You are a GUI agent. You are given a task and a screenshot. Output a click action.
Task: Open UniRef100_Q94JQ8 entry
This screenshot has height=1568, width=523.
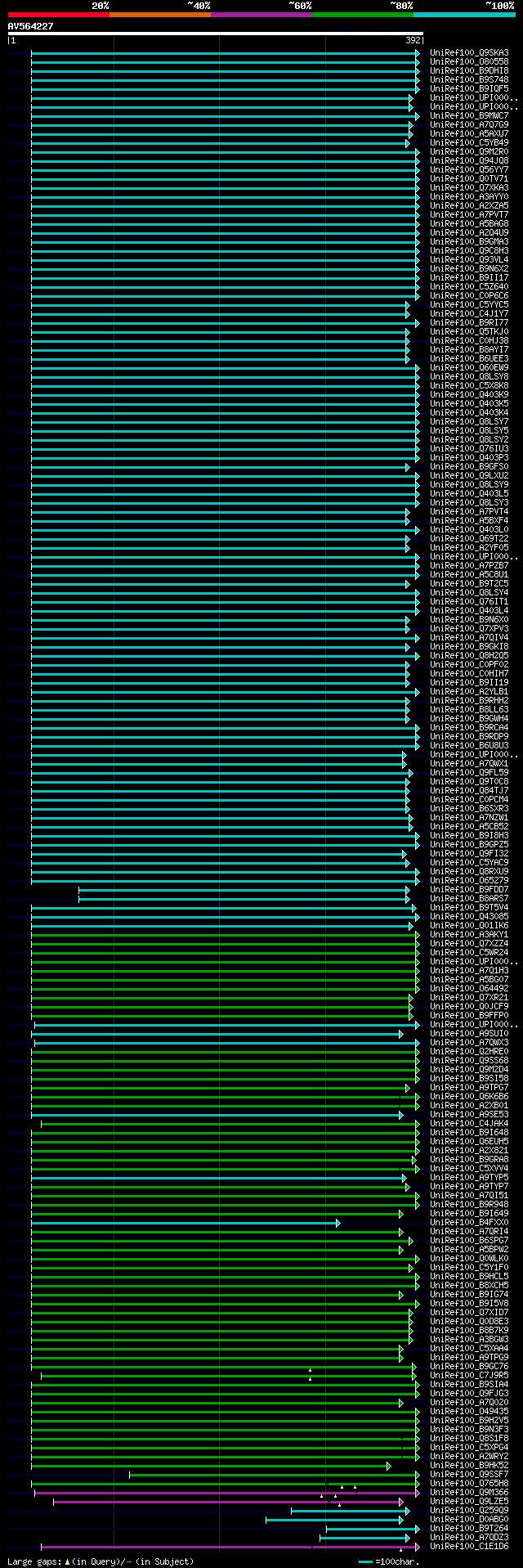469,160
